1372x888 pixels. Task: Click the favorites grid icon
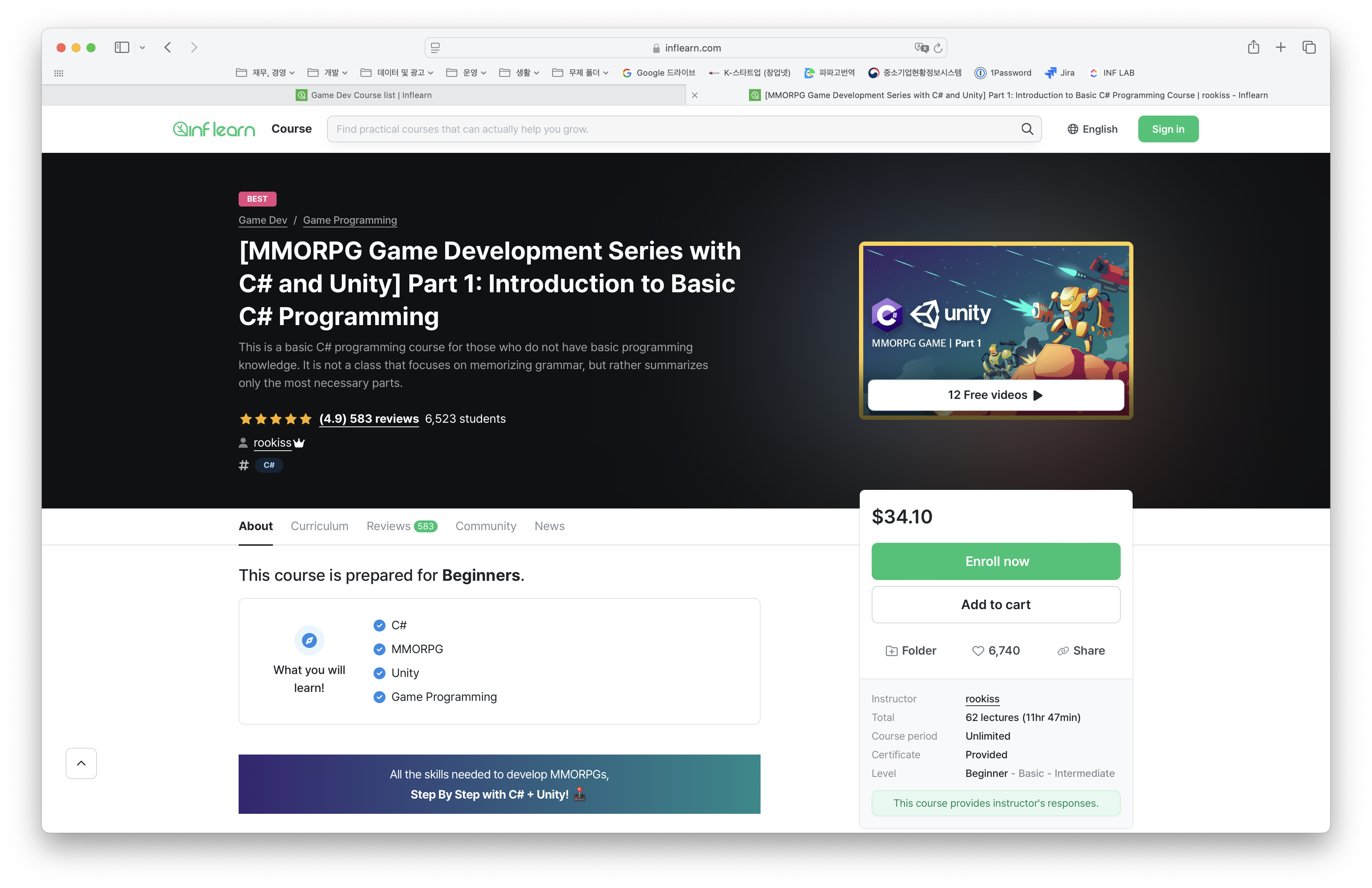coord(59,73)
